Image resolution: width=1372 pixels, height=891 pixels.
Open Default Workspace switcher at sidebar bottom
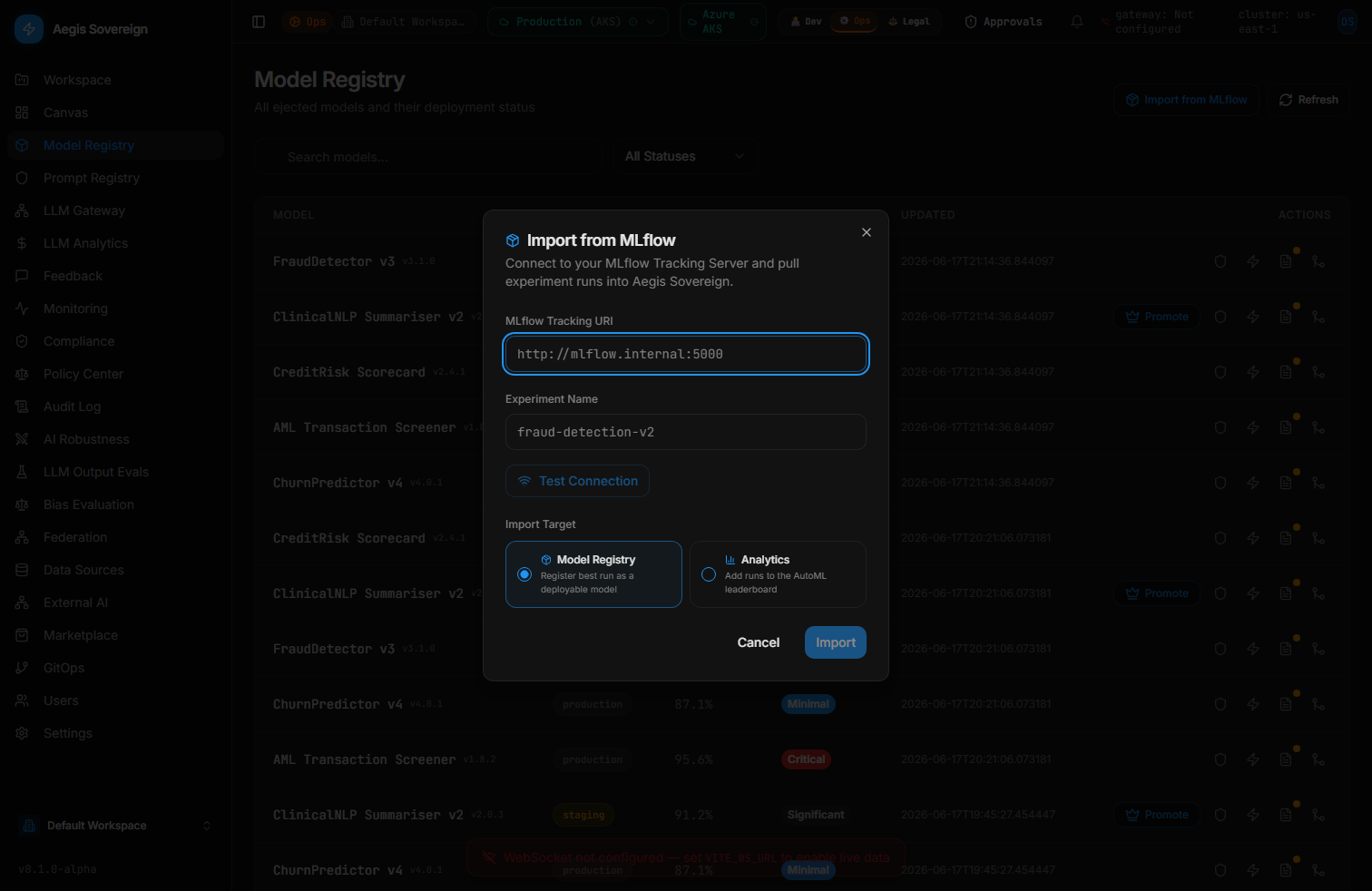[115, 826]
